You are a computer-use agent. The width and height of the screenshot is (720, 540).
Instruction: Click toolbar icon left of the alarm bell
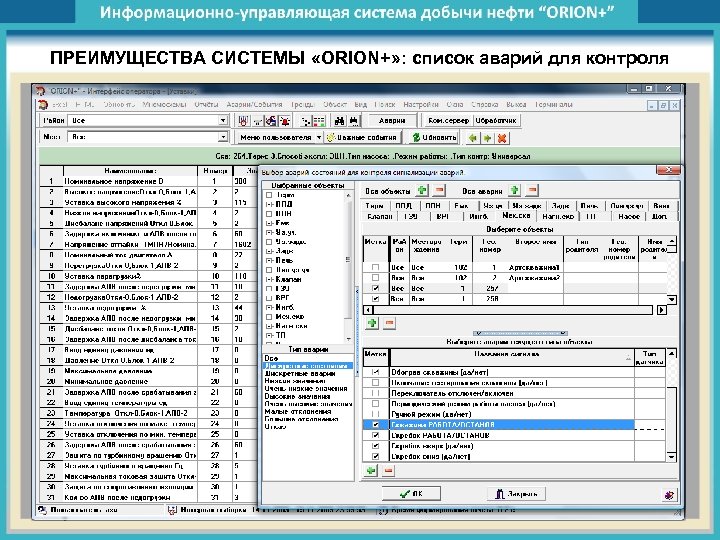click(x=271, y=121)
